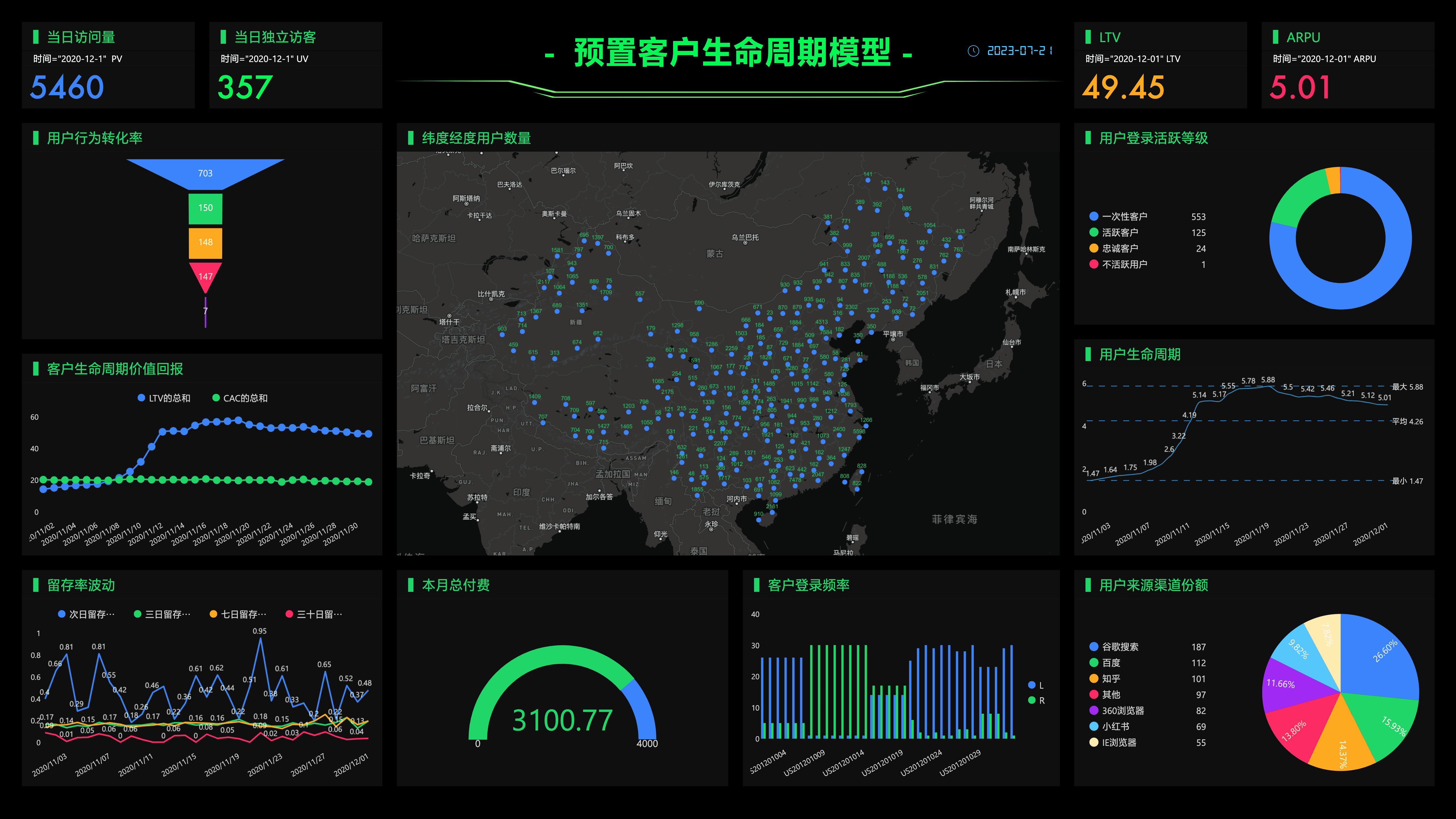Screen dimensions: 1456x819
Task: Click the main title 预置客户生命周期模型
Action: pos(732,53)
